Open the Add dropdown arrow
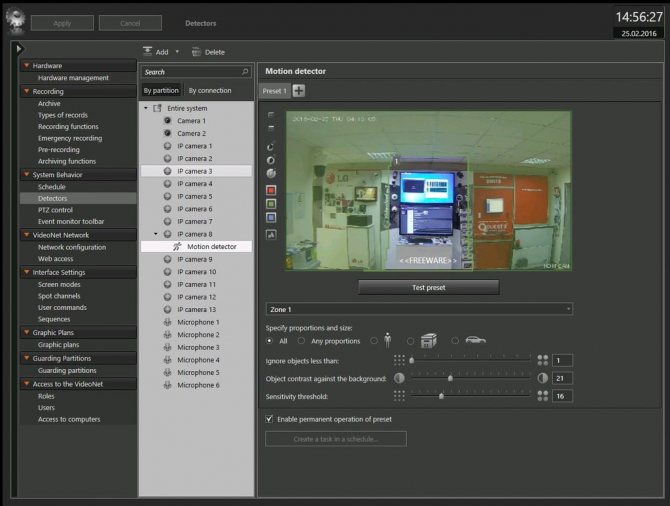This screenshot has width=670, height=506. 177,52
